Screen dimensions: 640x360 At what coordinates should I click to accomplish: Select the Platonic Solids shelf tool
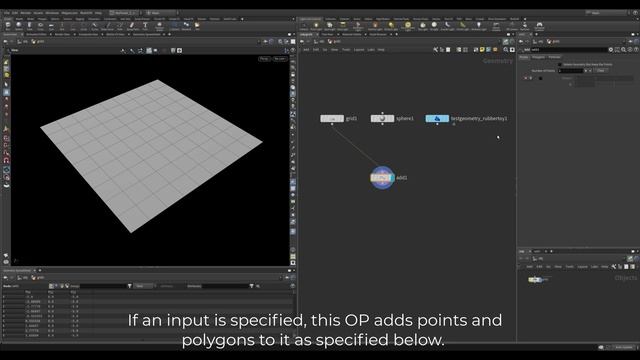(160, 26)
